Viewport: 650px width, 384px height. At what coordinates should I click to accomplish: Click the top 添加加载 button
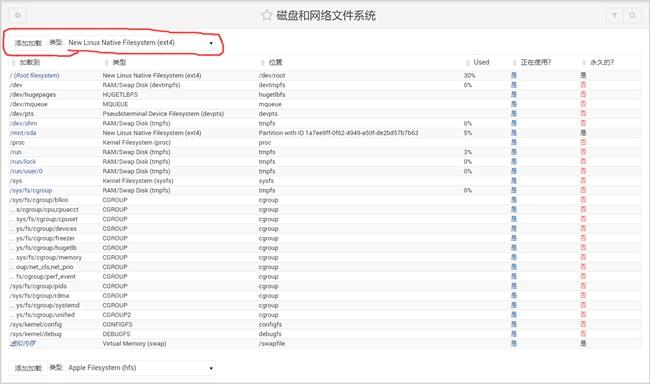click(28, 43)
